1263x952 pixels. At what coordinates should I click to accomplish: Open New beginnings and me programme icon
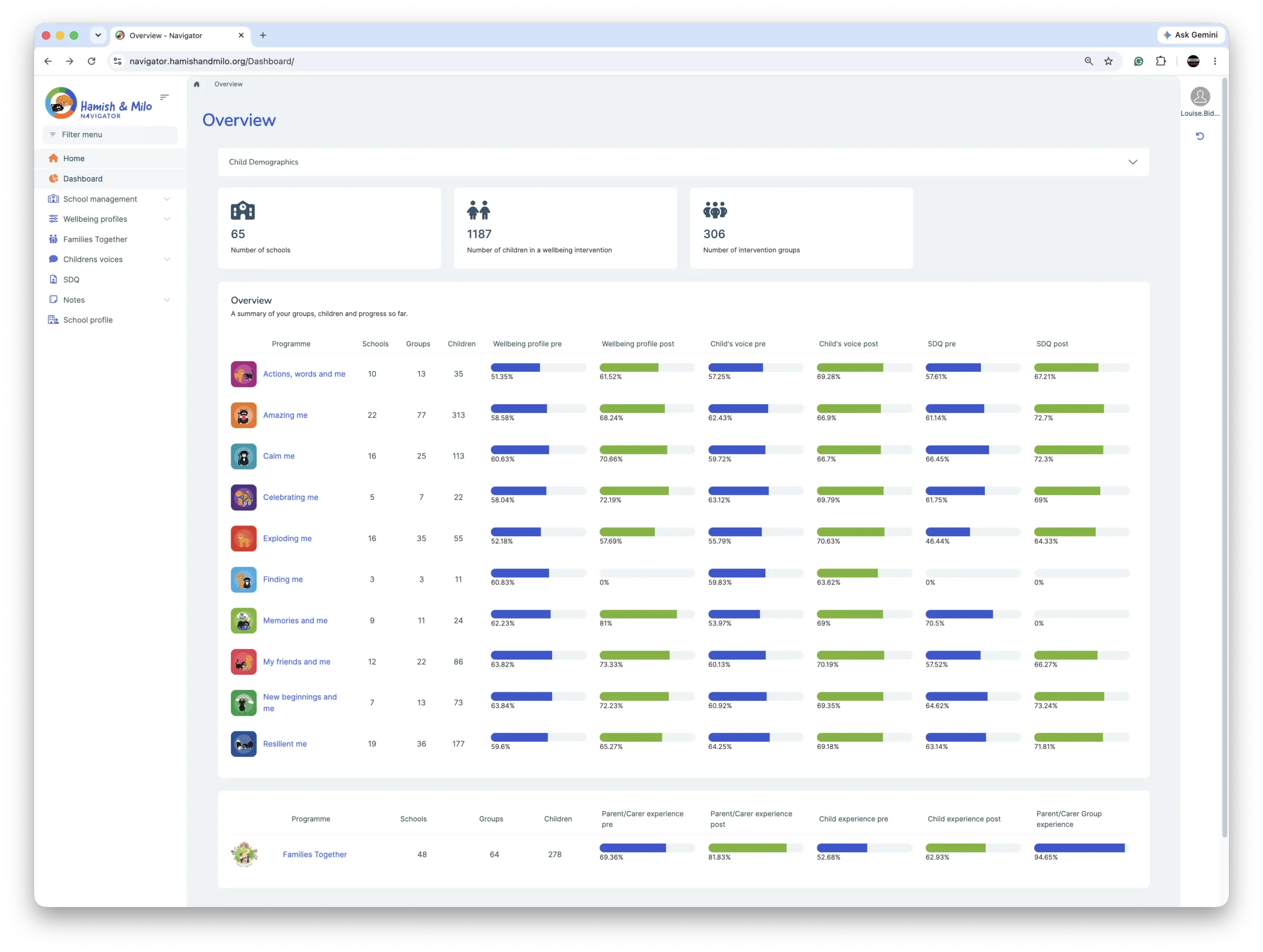tap(243, 702)
